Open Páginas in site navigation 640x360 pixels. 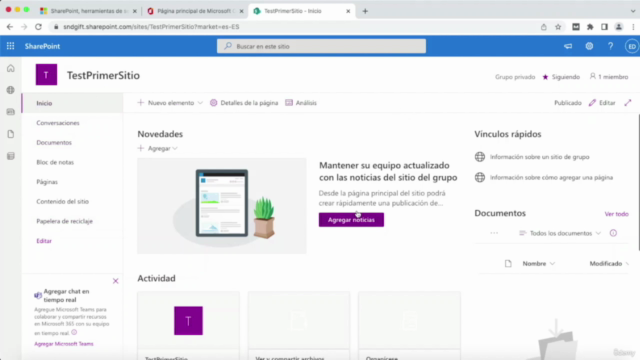click(47, 182)
